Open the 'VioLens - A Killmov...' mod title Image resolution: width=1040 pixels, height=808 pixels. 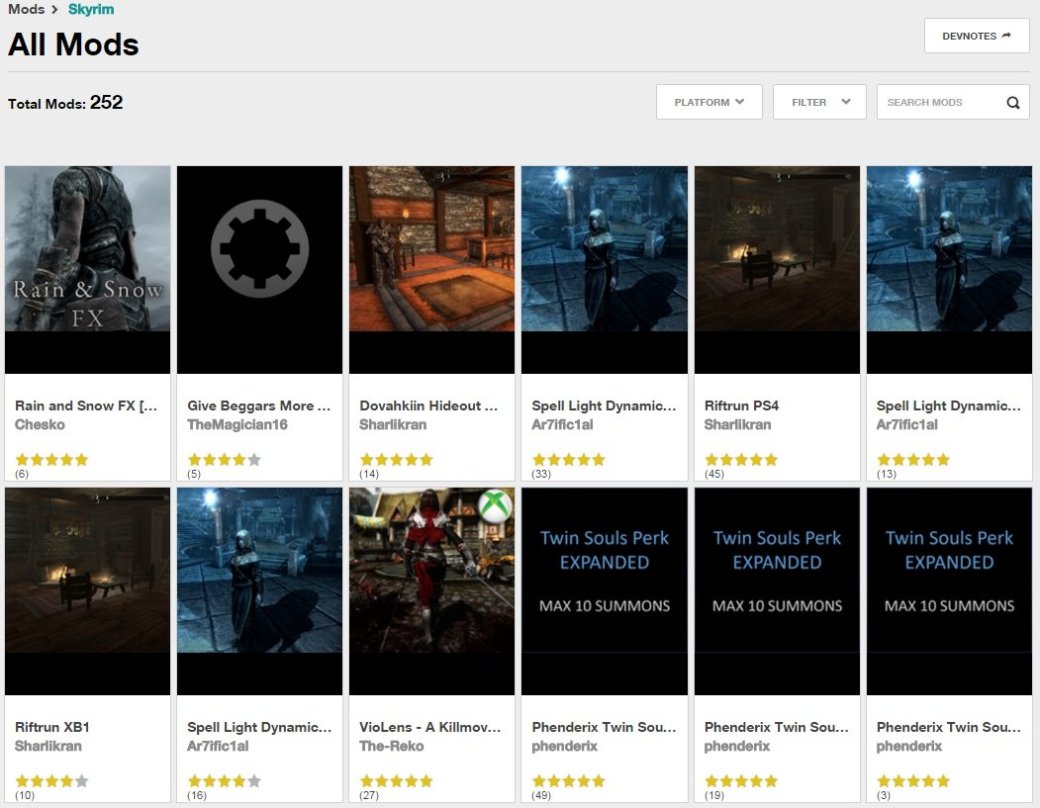click(430, 727)
